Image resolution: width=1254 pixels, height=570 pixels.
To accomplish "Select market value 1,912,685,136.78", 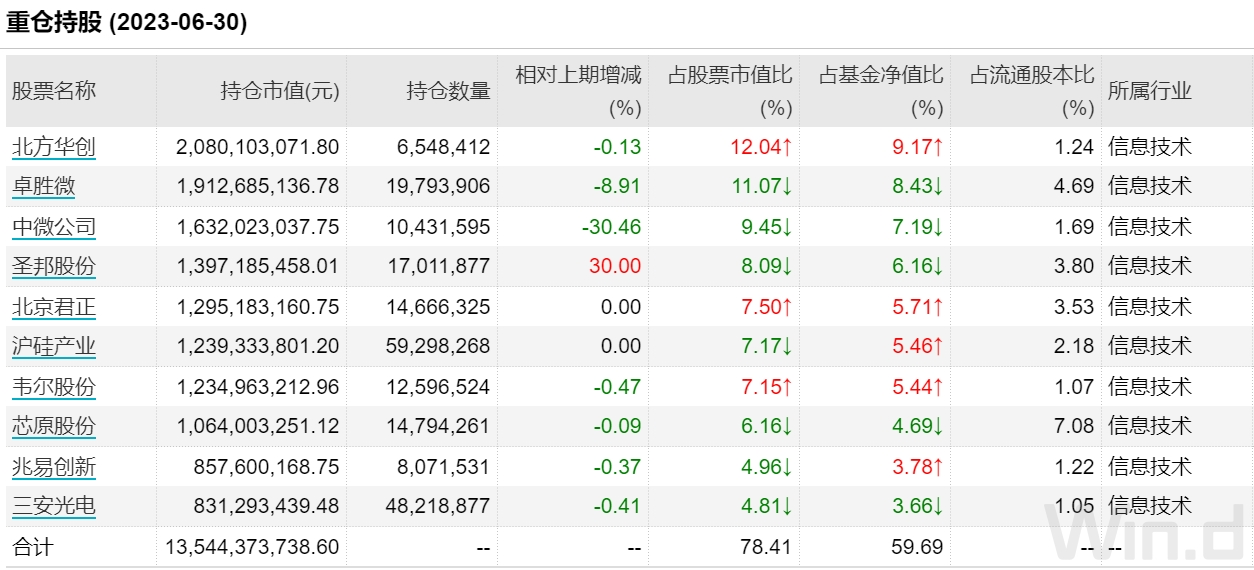I will click(258, 186).
